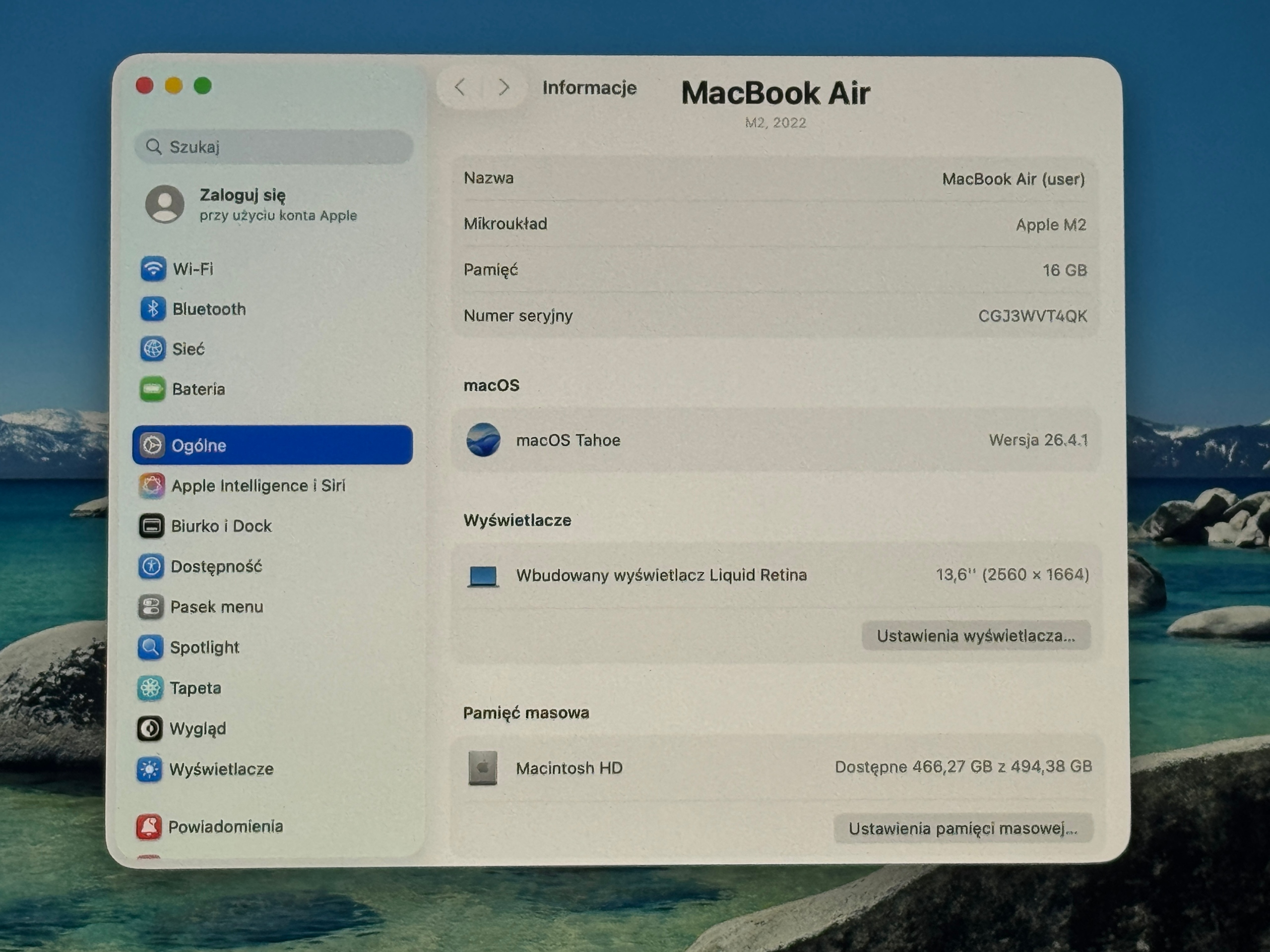The width and height of the screenshot is (1270, 952).
Task: Click the green Bateria icon
Action: 152,389
